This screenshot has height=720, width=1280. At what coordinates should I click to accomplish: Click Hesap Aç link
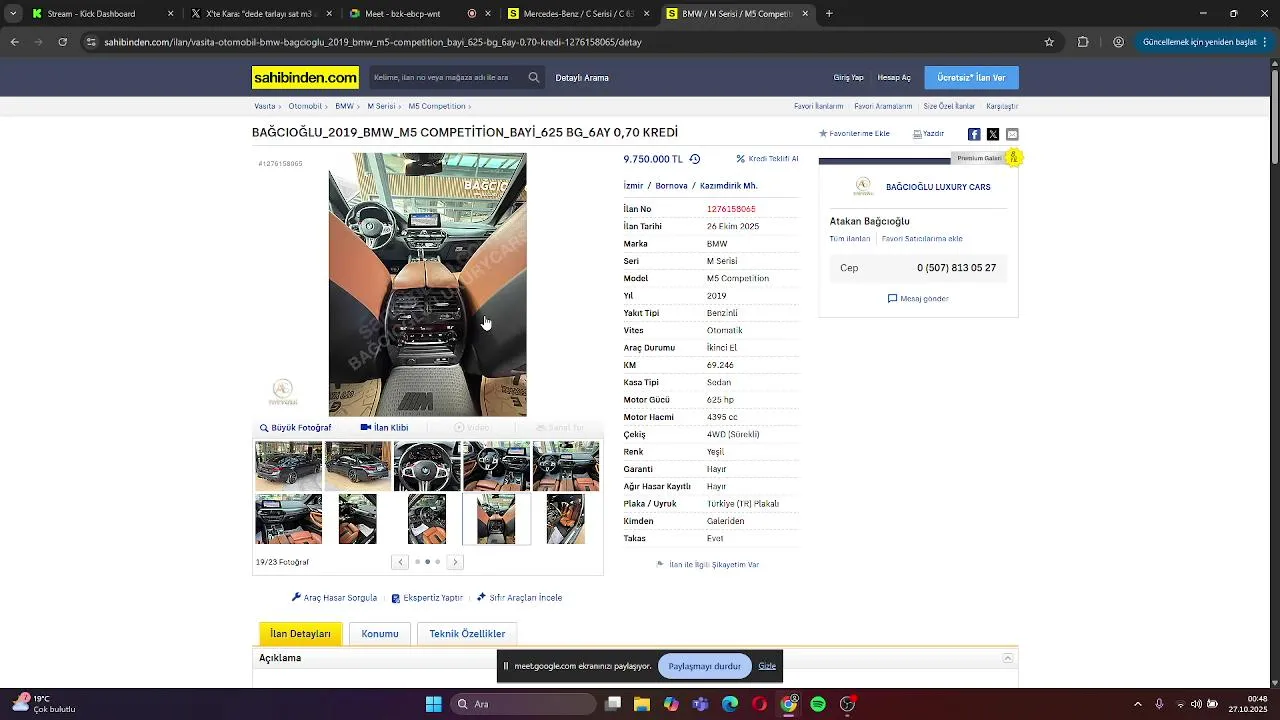pos(894,78)
